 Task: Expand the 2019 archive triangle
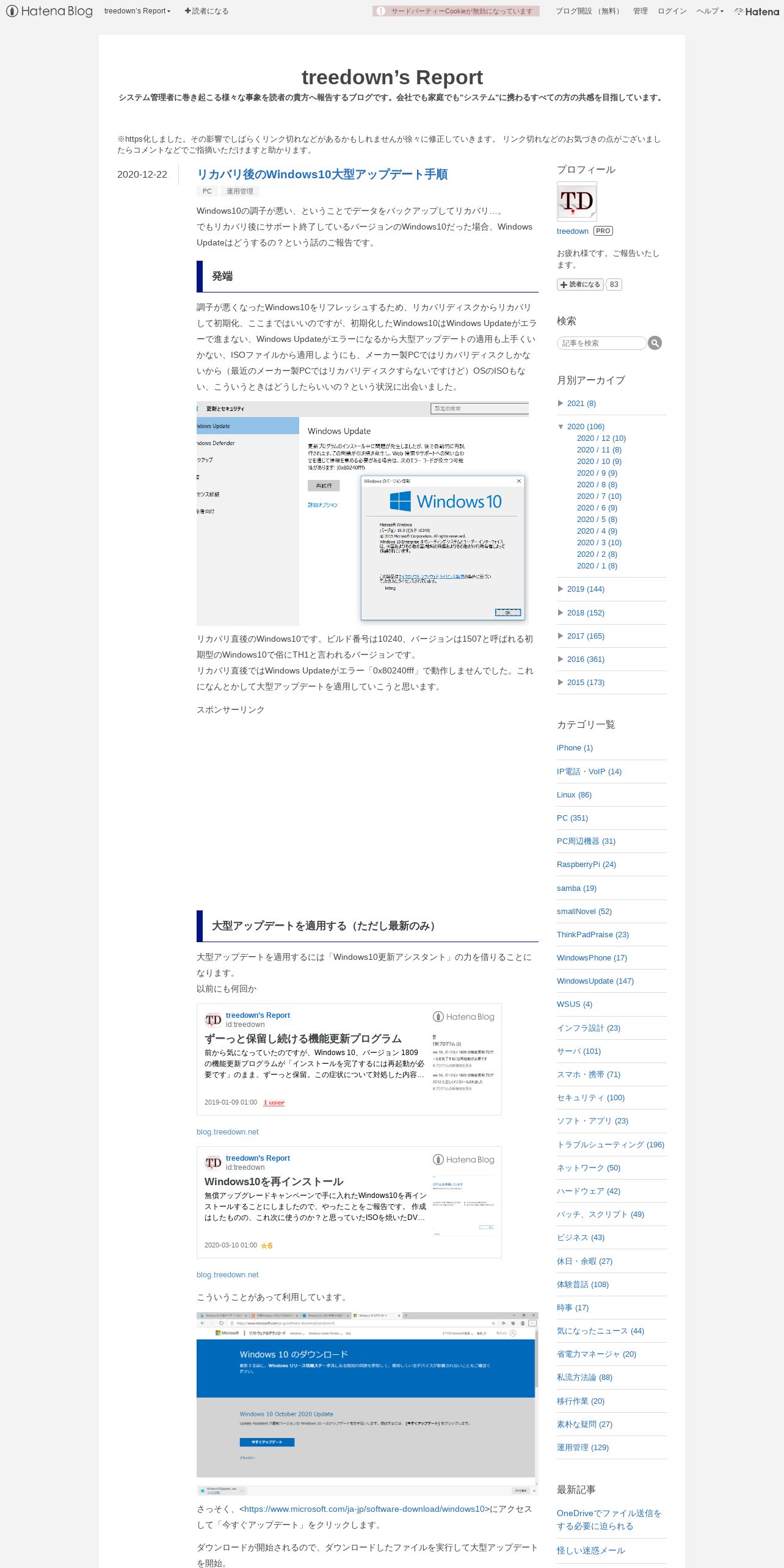coord(561,589)
